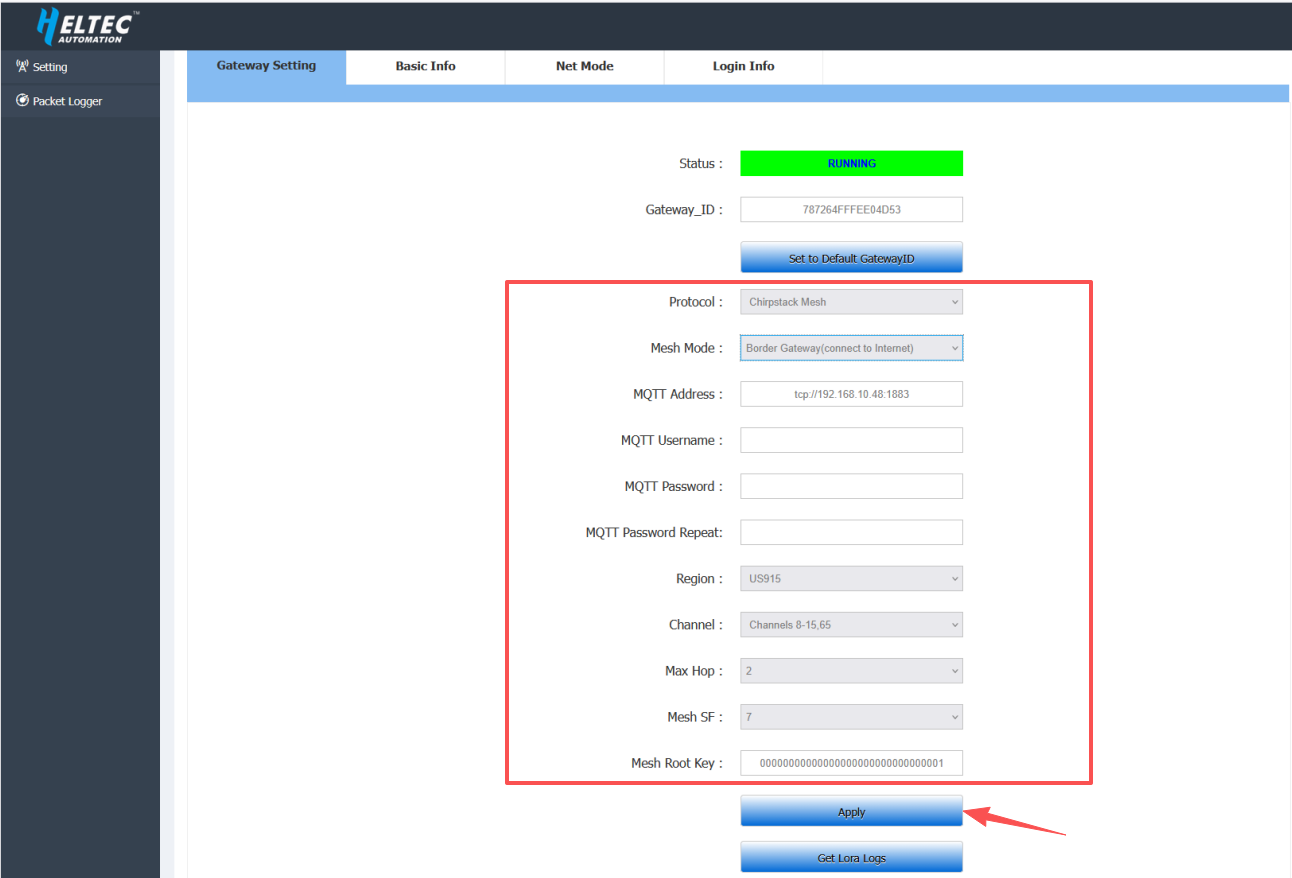Switch to the Basic Info tab
Screen dimensions: 1292x878
click(425, 66)
